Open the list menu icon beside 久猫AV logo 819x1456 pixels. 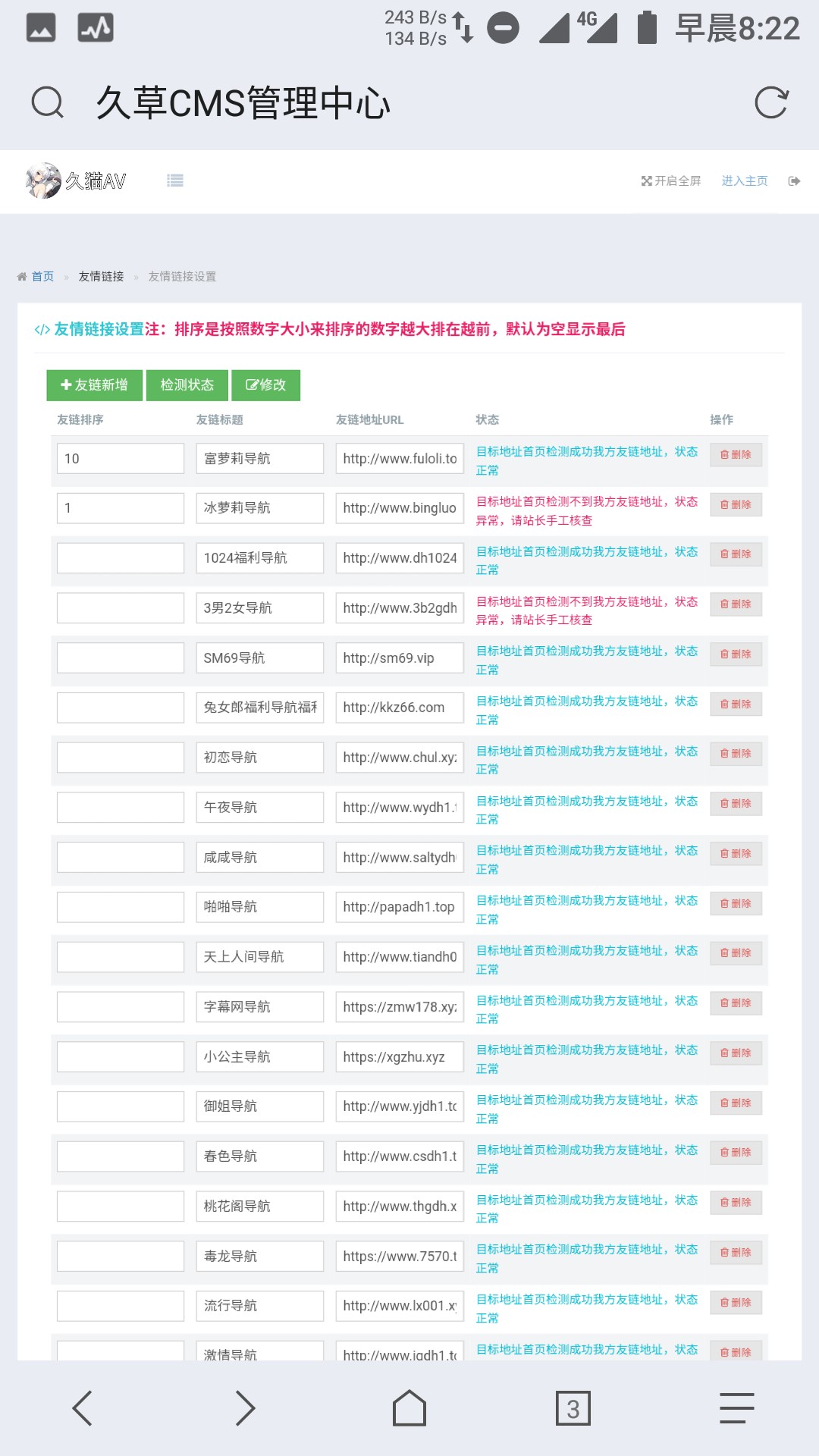coord(174,181)
